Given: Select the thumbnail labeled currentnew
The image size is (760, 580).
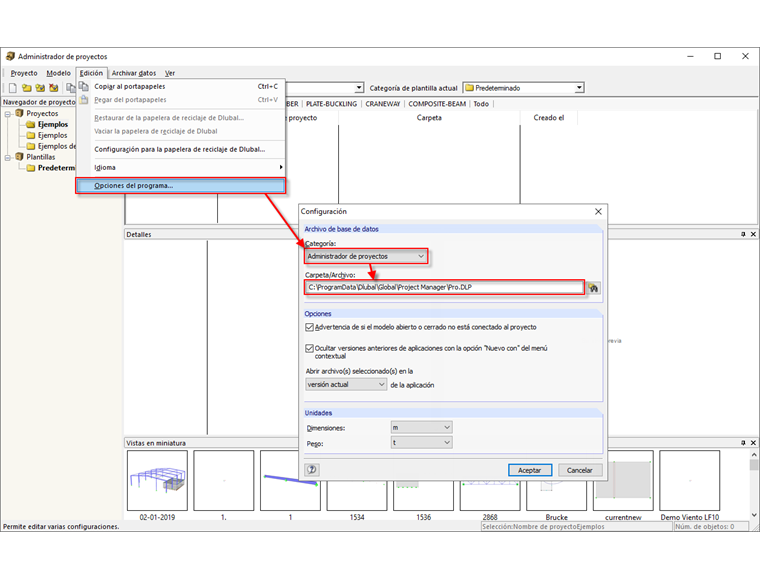Looking at the screenshot, I should click(623, 480).
